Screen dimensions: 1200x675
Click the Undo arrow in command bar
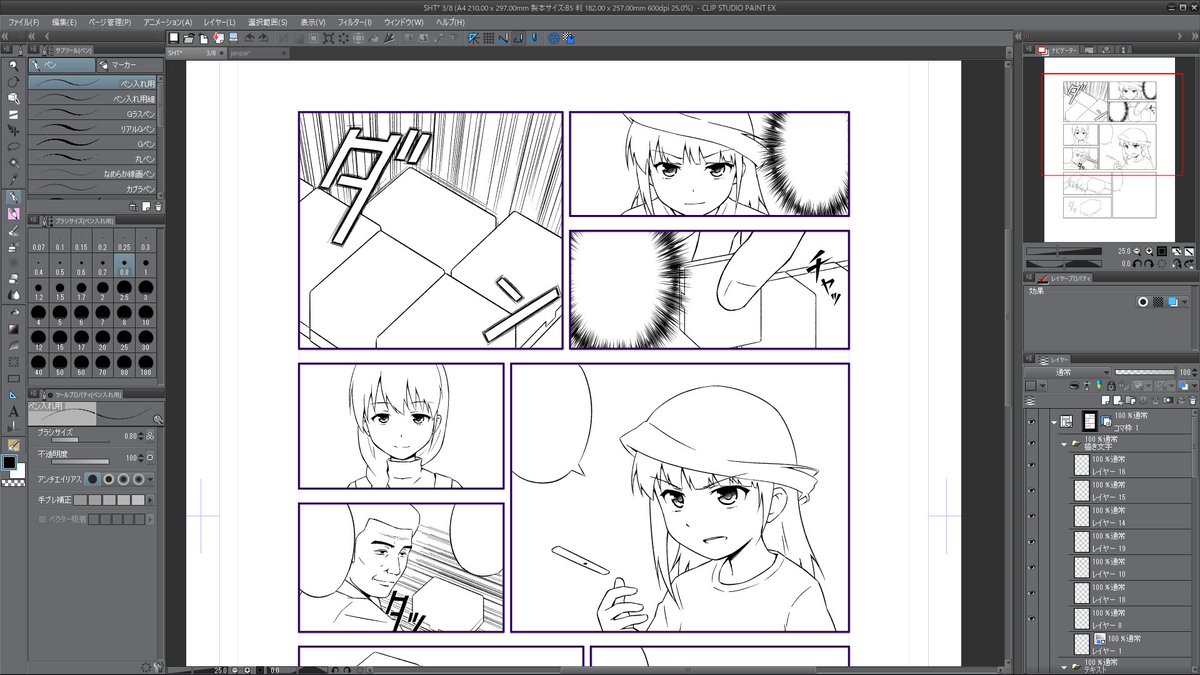(x=249, y=38)
